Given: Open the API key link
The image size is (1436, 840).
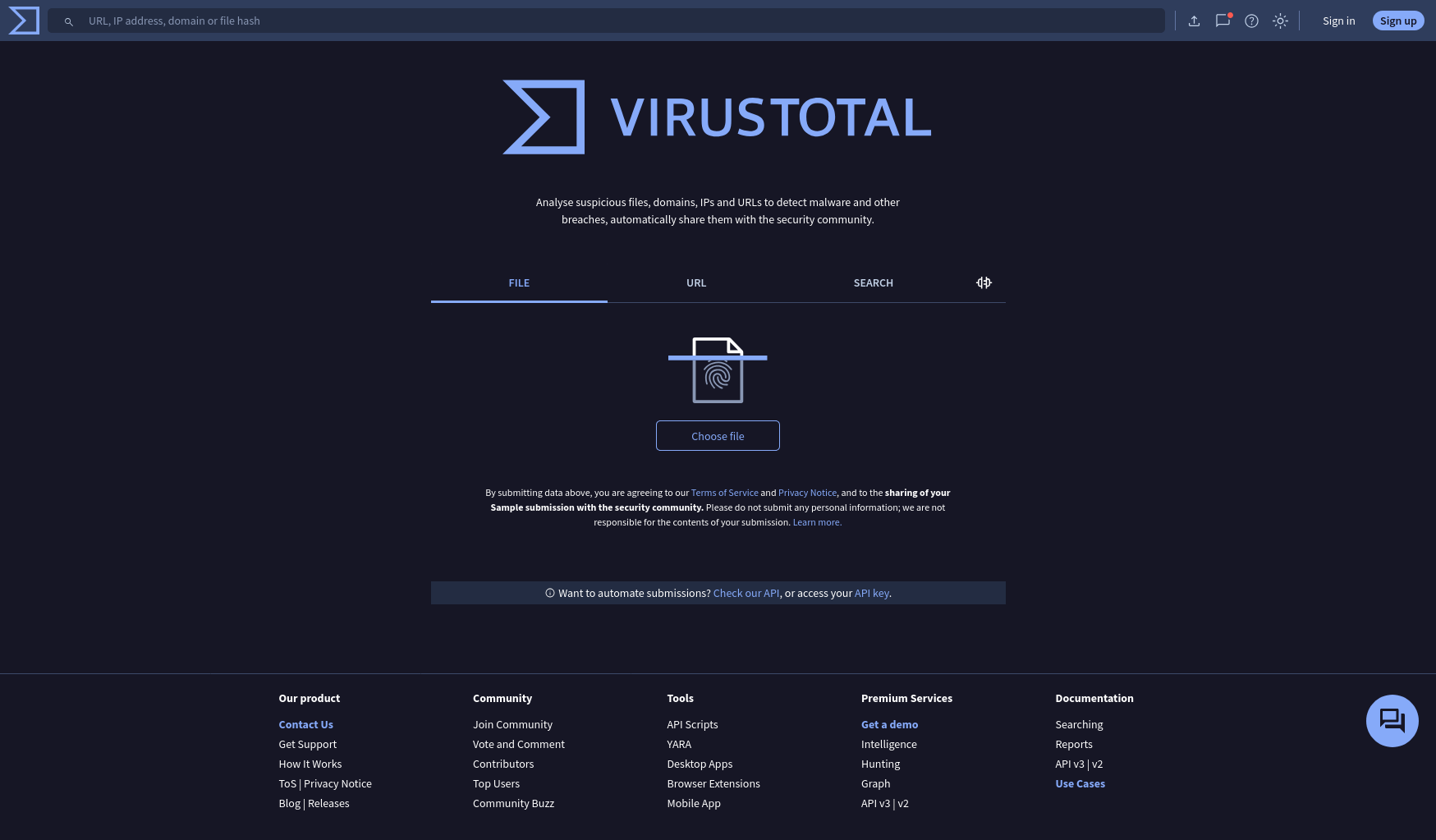Looking at the screenshot, I should (x=872, y=593).
